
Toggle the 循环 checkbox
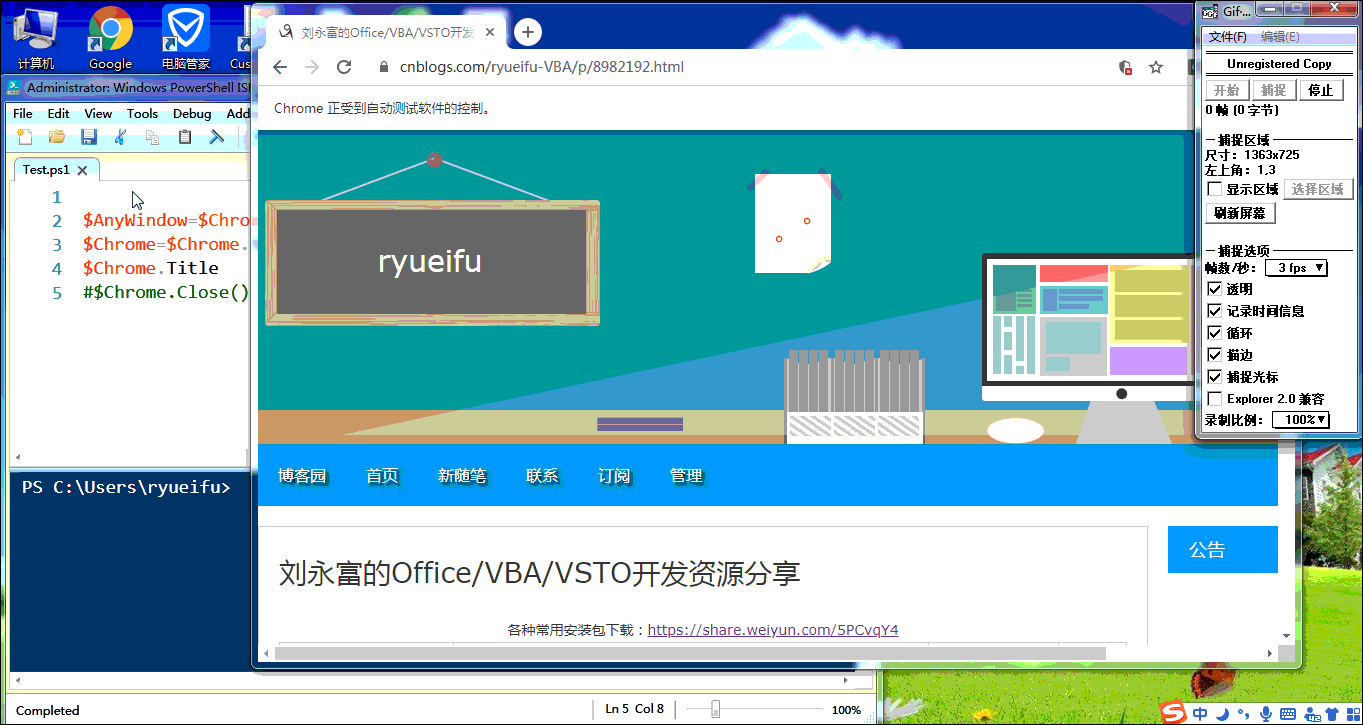[1215, 333]
